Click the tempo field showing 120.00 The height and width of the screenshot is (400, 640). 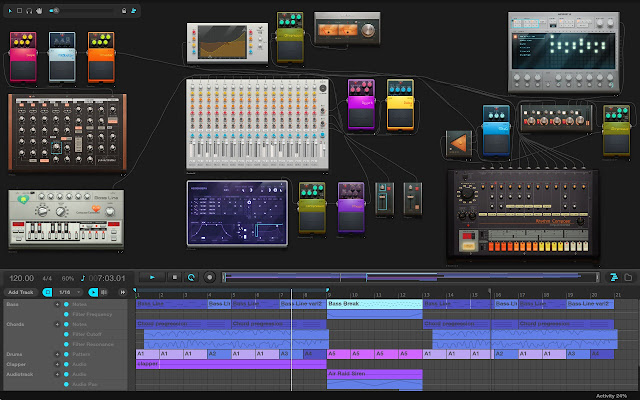click(x=21, y=277)
